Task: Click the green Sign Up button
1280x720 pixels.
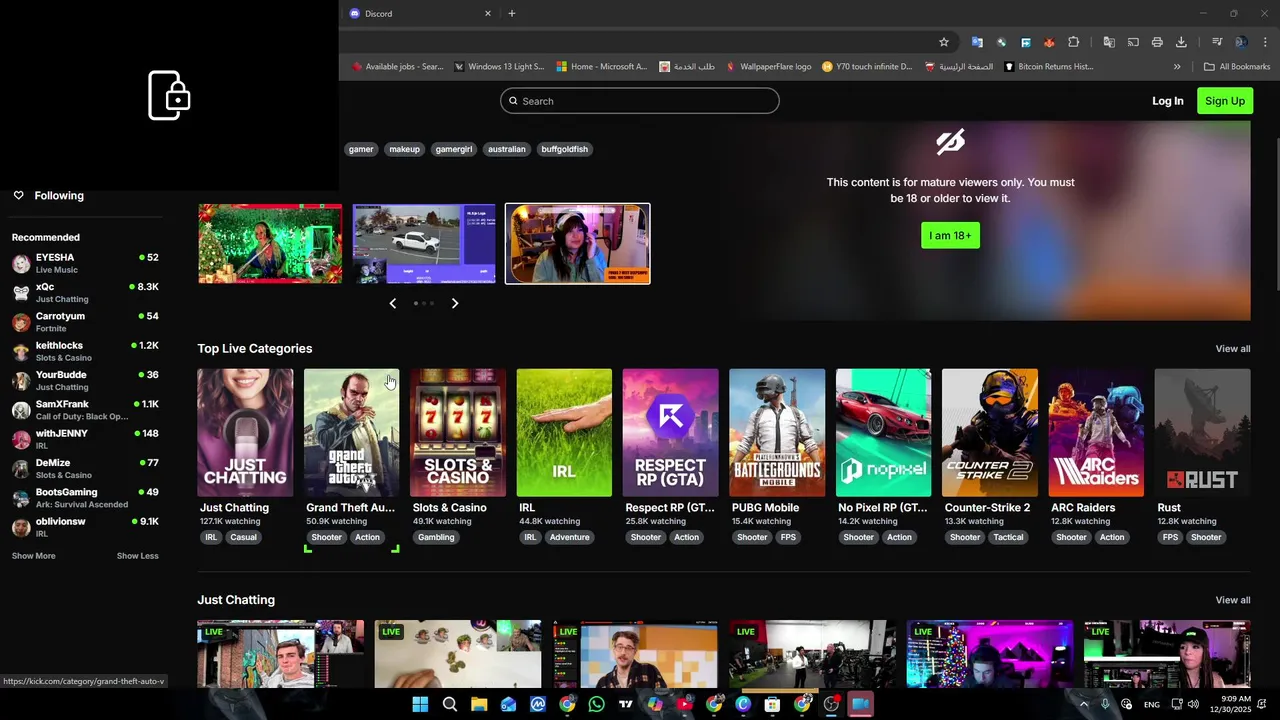Action: tap(1225, 101)
